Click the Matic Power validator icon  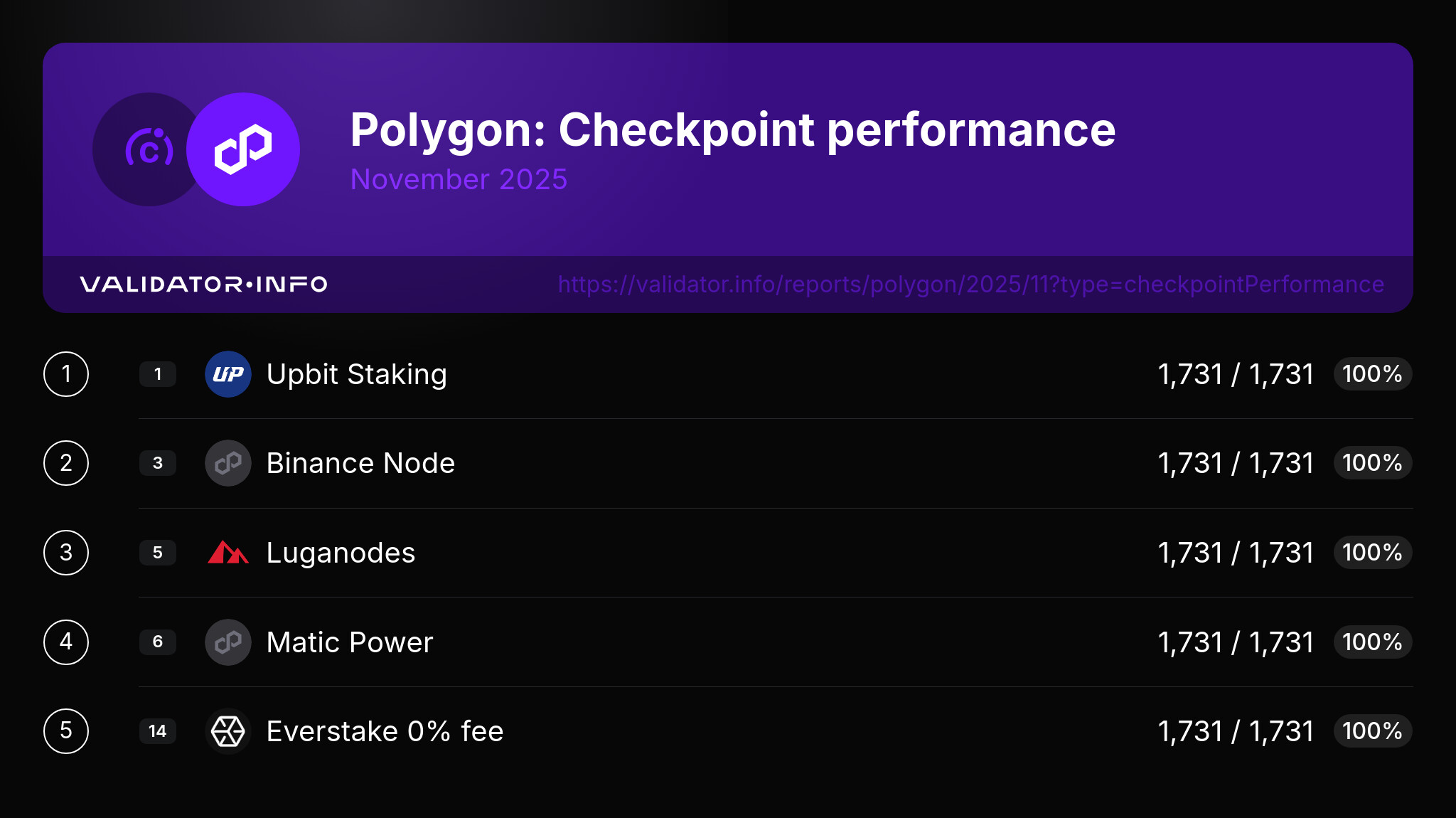pyautogui.click(x=228, y=642)
